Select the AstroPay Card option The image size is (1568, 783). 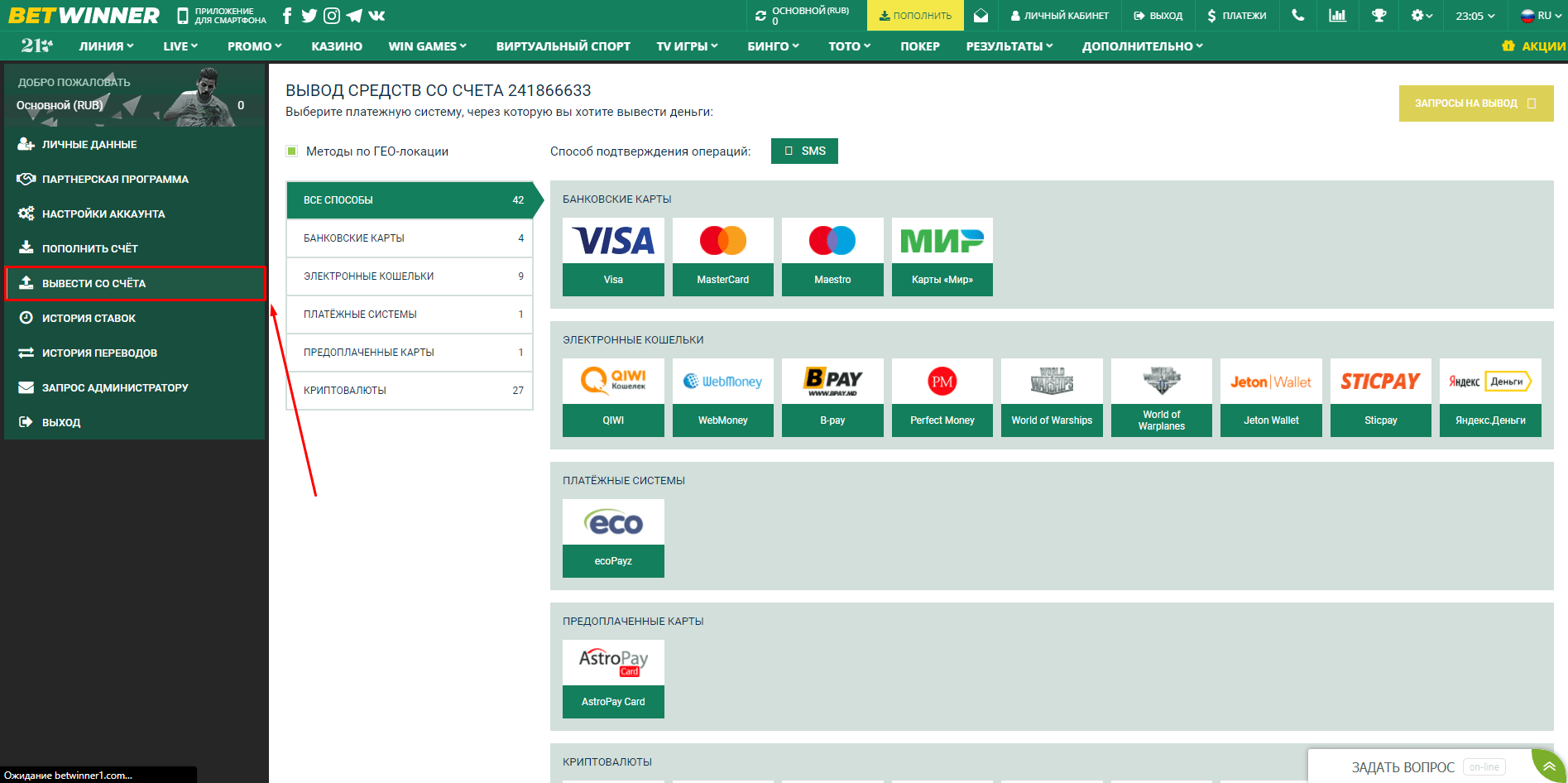[613, 679]
